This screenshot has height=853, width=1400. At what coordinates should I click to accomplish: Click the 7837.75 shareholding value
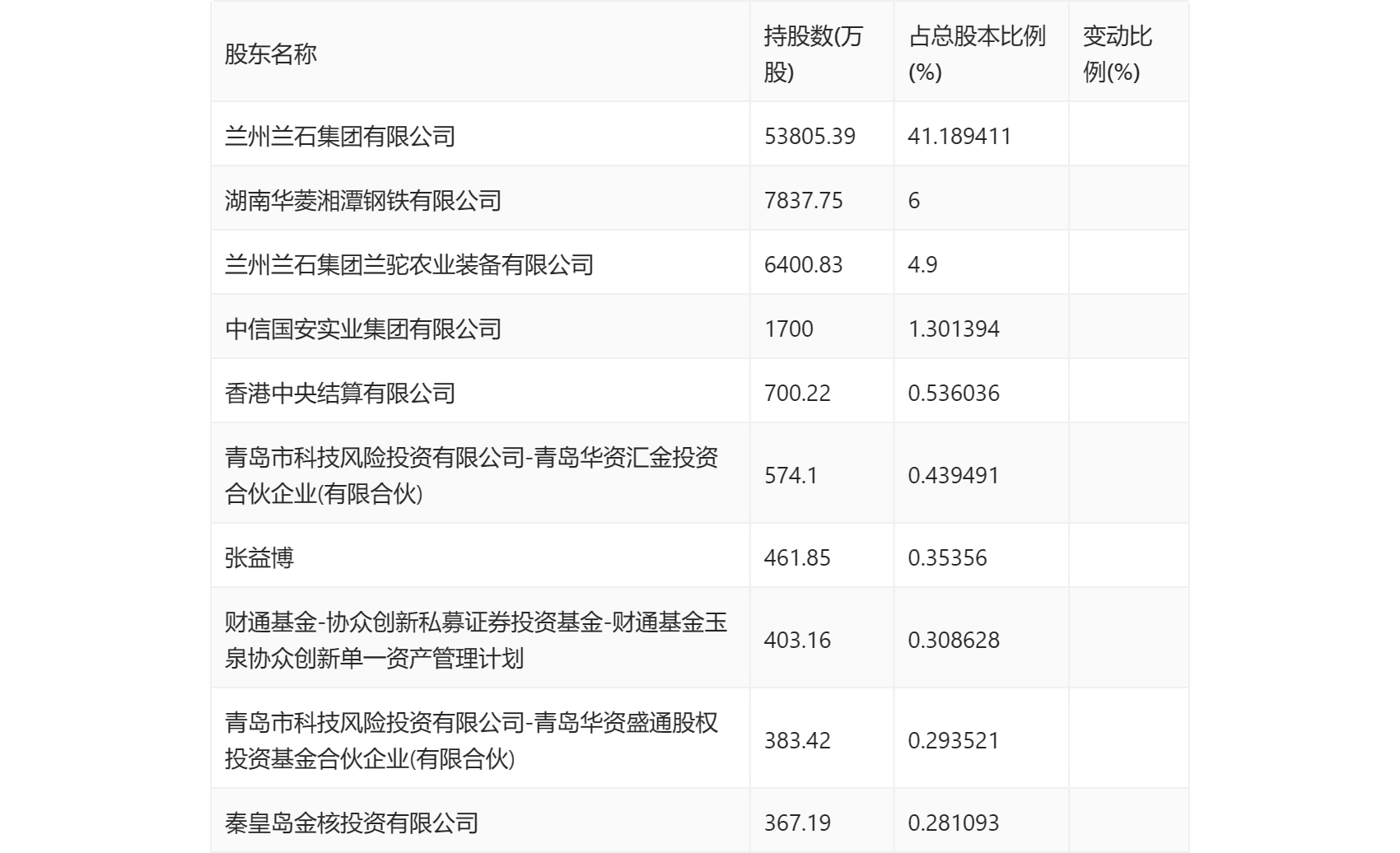coord(803,200)
